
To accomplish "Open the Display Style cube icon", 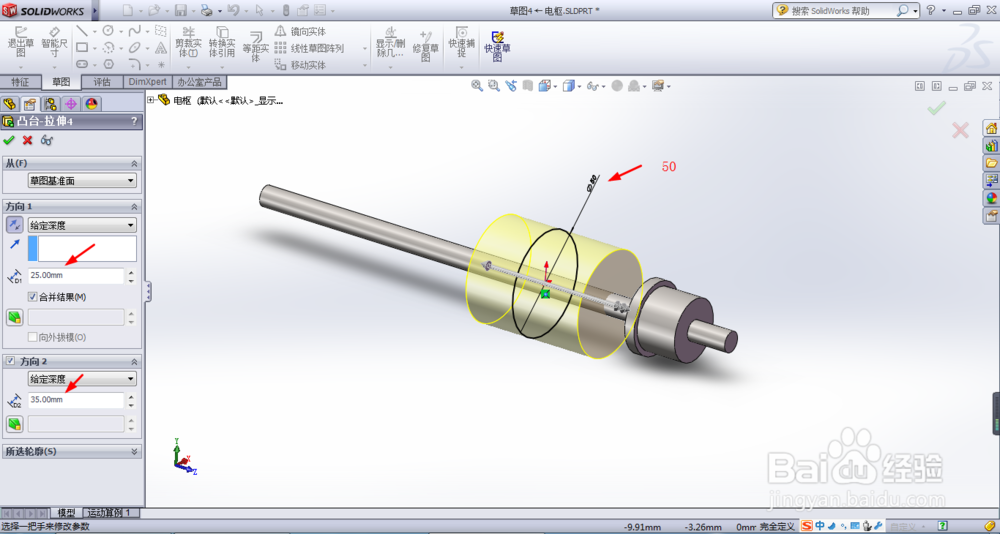I will [x=568, y=85].
